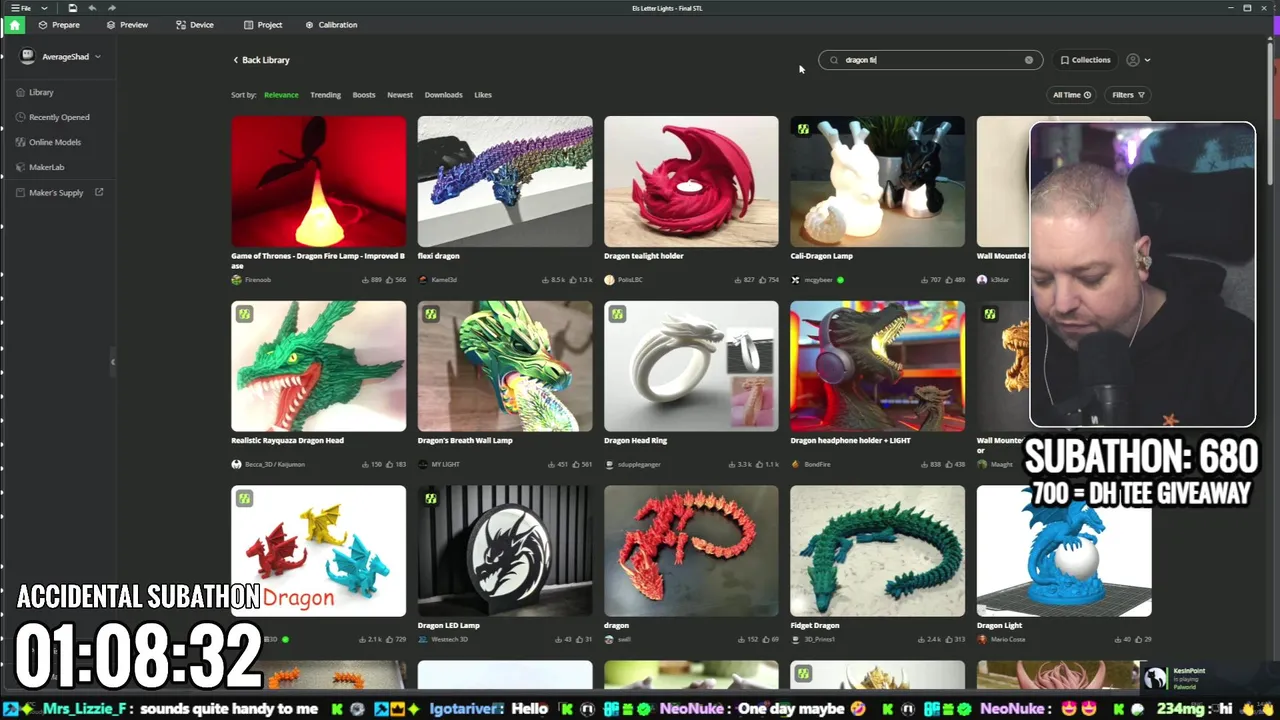Open the Dragon Fire Lamp model thumbnail
1280x720 pixels.
tap(318, 181)
